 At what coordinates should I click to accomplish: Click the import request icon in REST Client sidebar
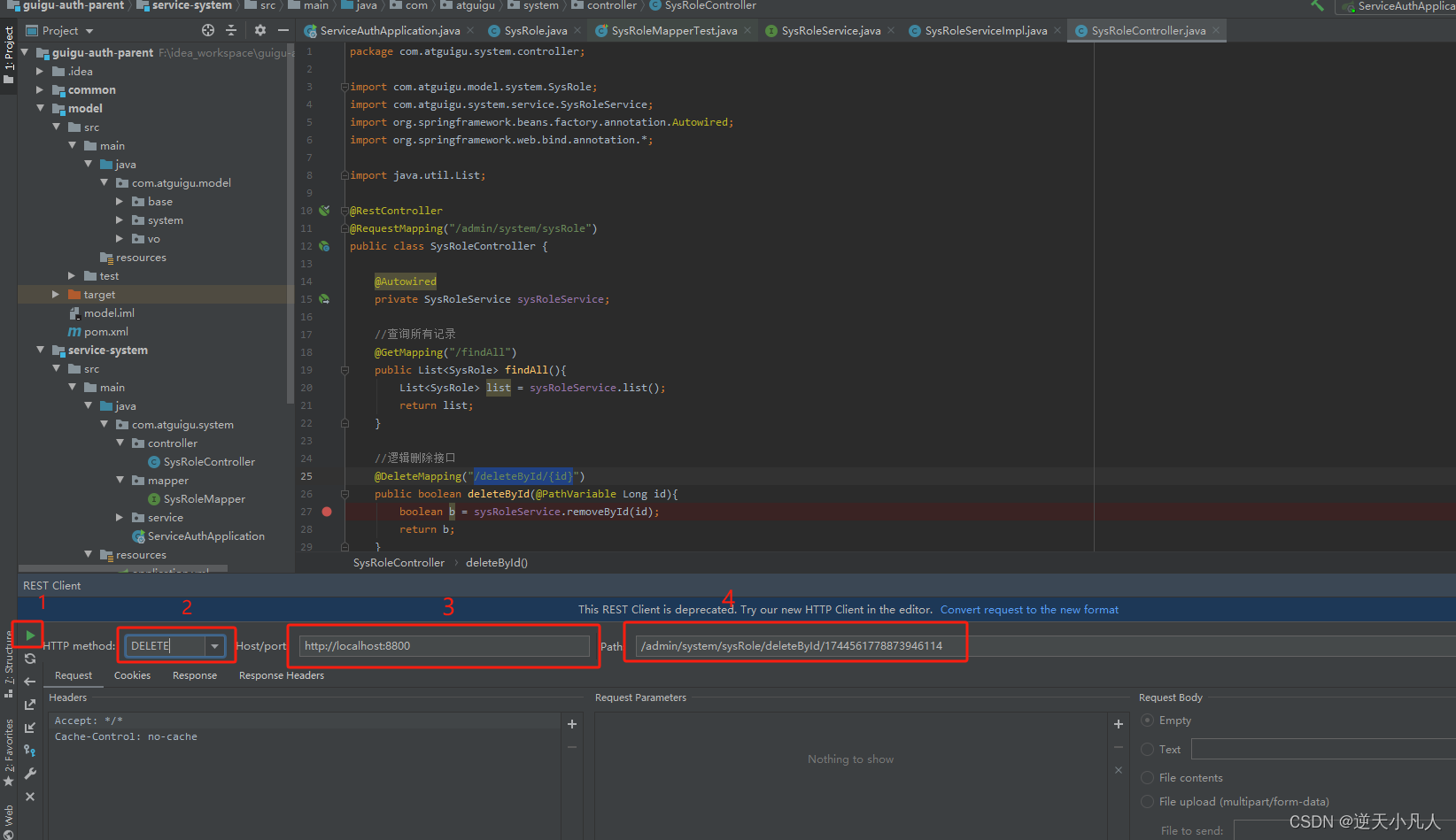(29, 728)
